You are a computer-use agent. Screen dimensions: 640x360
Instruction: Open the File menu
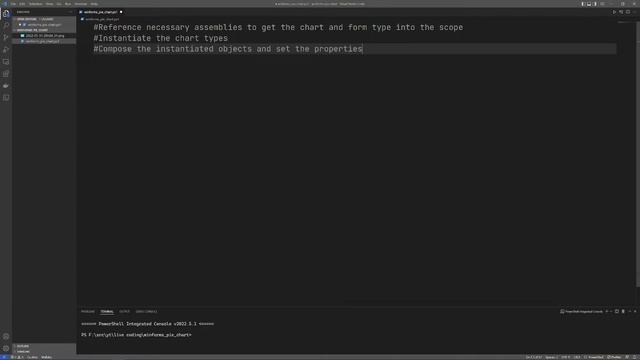(13, 4)
